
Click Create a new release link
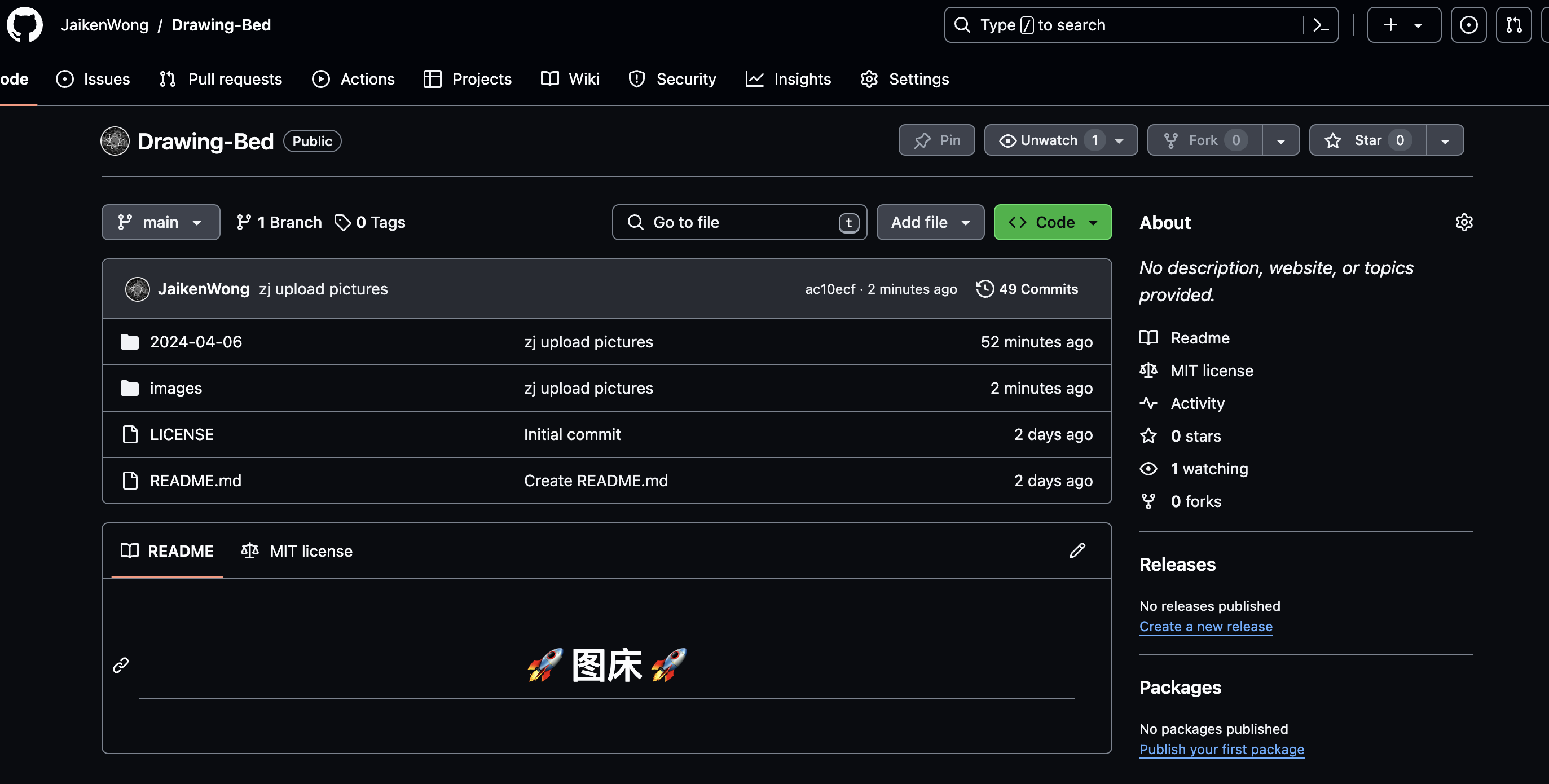coord(1205,627)
